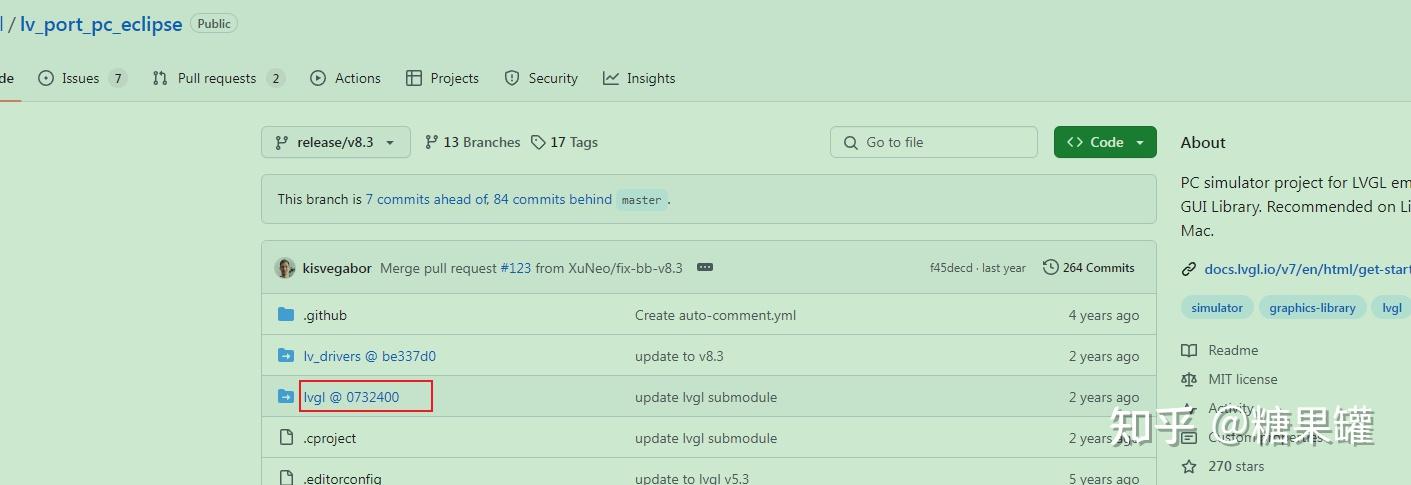This screenshot has width=1411, height=485.
Task: Open the Pull requests tab
Action: click(x=217, y=78)
